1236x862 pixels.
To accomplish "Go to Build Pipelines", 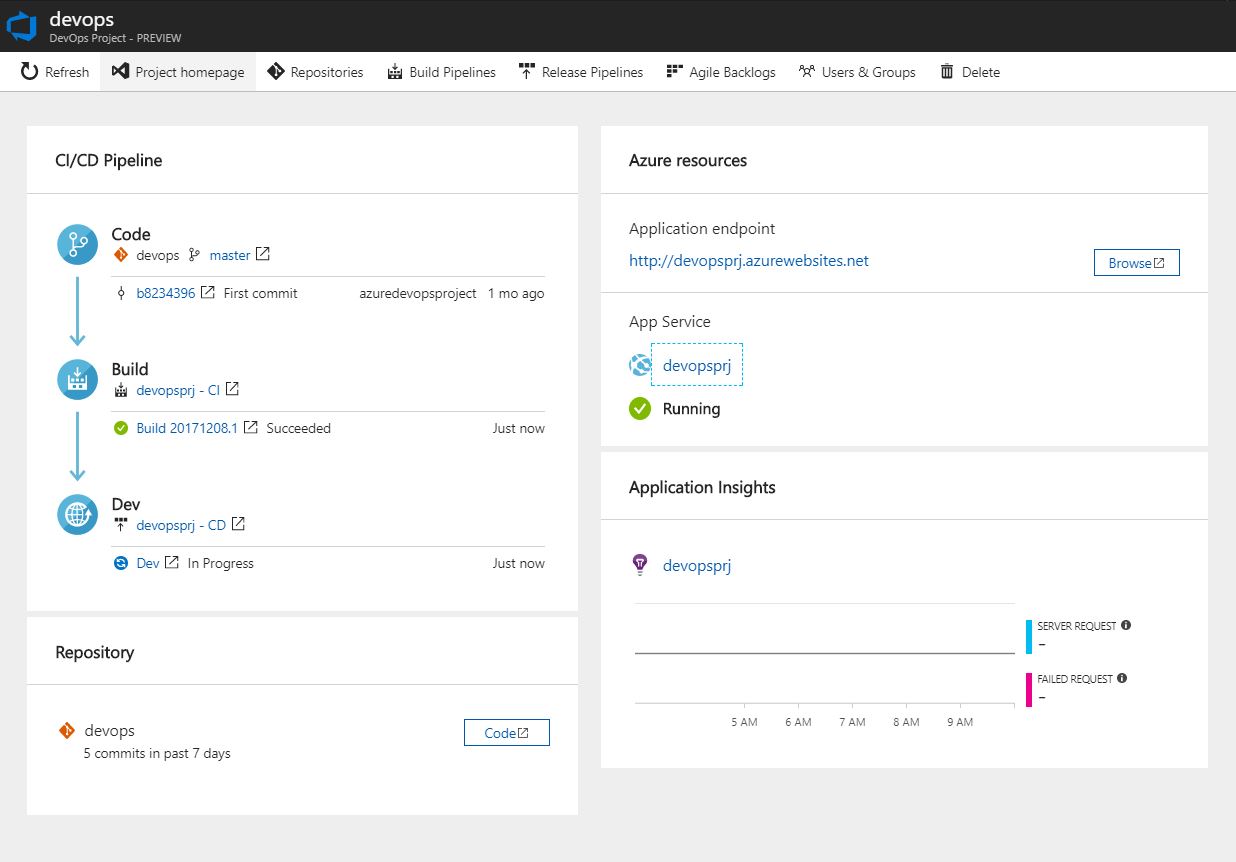I will 441,72.
